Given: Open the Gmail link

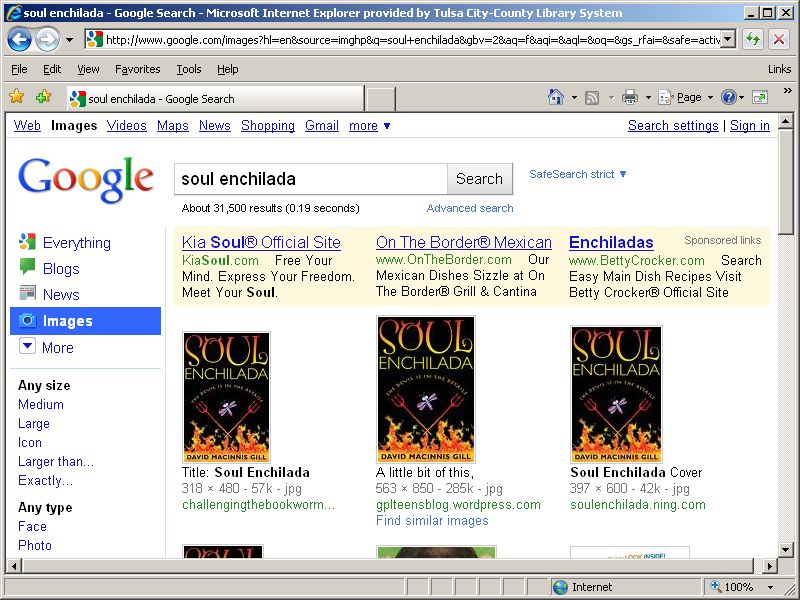Looking at the screenshot, I should pyautogui.click(x=322, y=126).
